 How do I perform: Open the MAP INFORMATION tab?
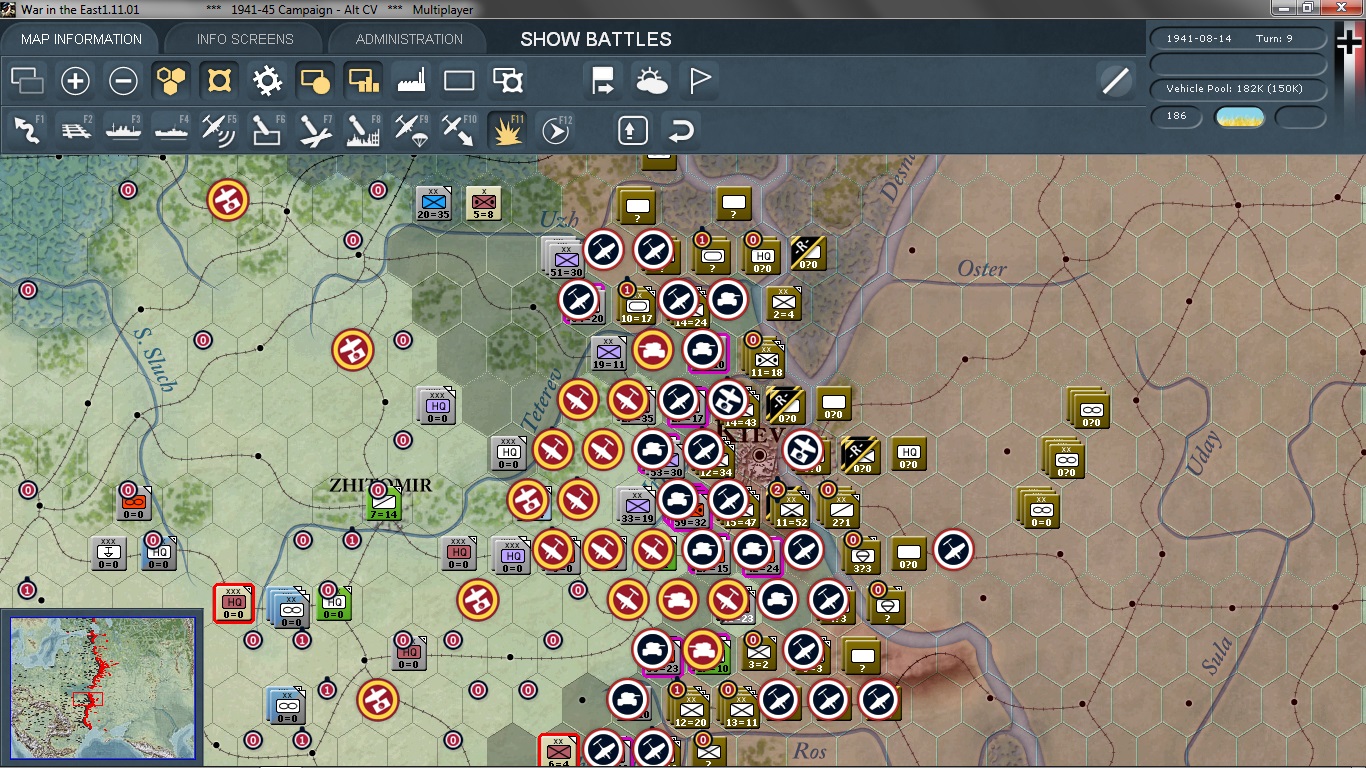pos(81,39)
